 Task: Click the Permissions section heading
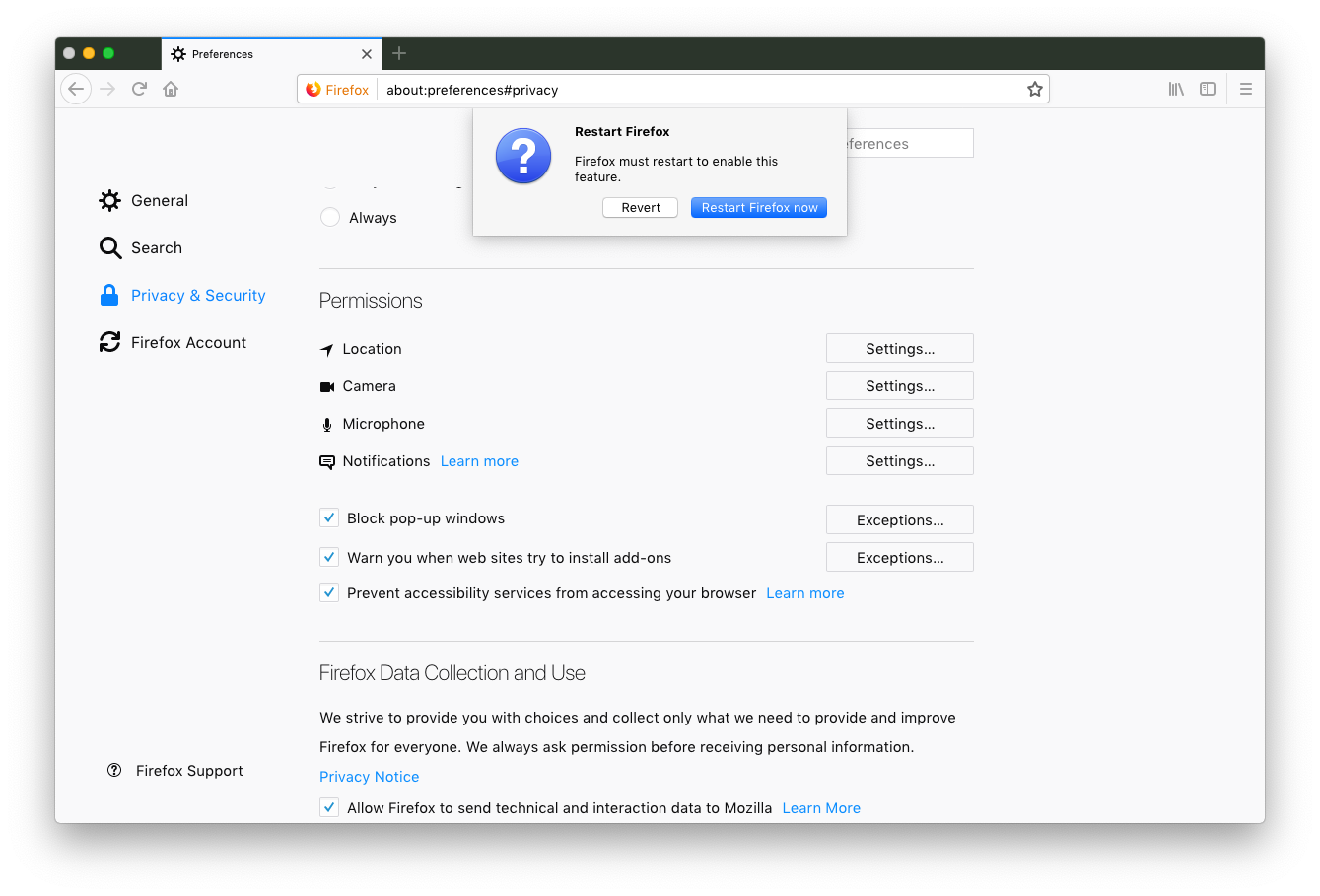coord(371,301)
